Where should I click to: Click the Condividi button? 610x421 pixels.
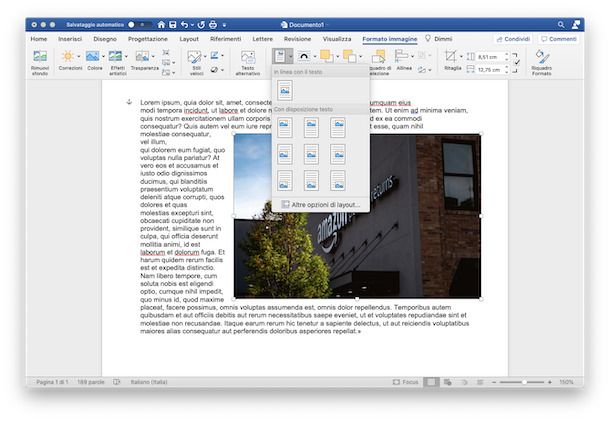[514, 39]
